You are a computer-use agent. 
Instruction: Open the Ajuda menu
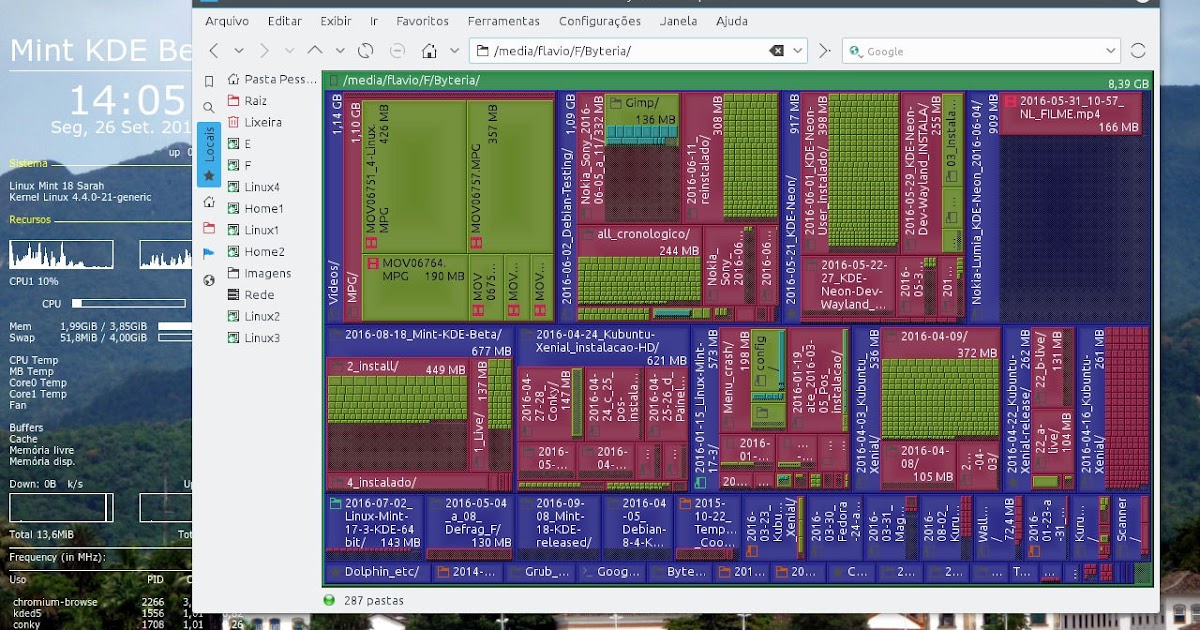point(732,21)
